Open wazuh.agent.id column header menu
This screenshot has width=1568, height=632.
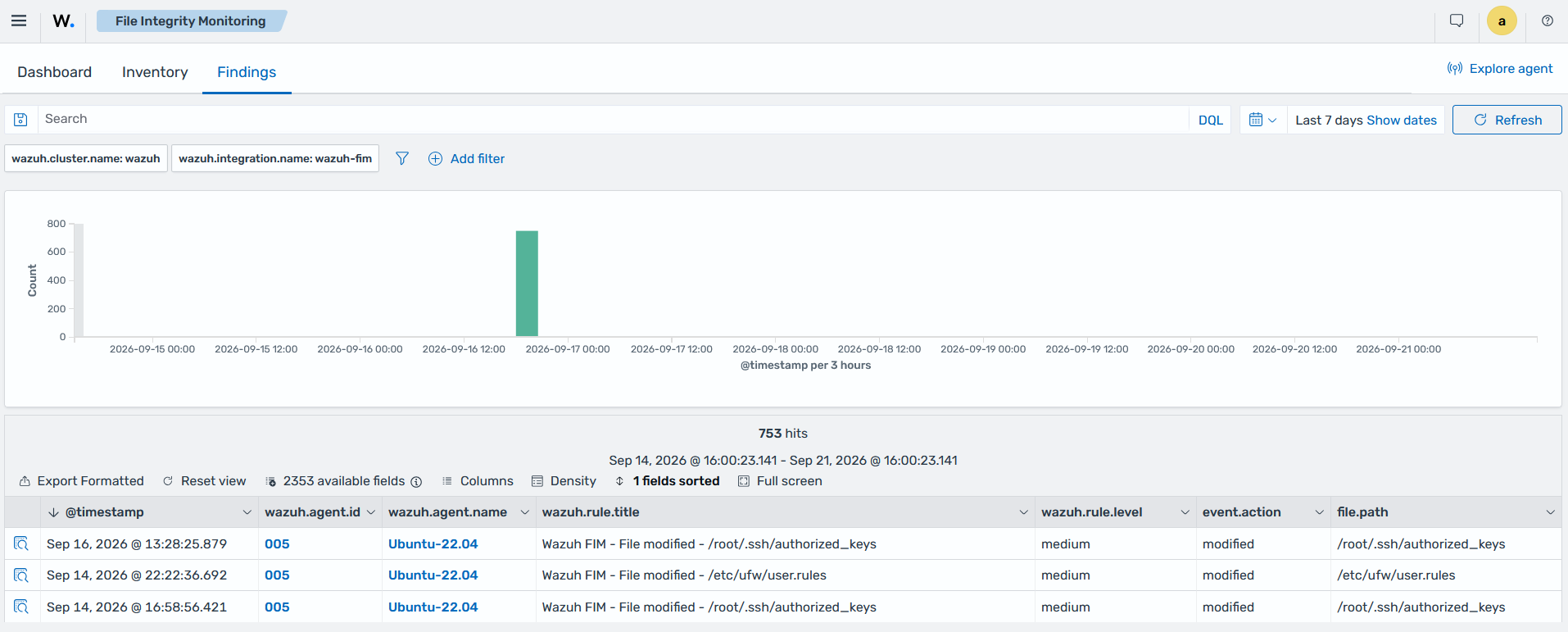coord(371,512)
